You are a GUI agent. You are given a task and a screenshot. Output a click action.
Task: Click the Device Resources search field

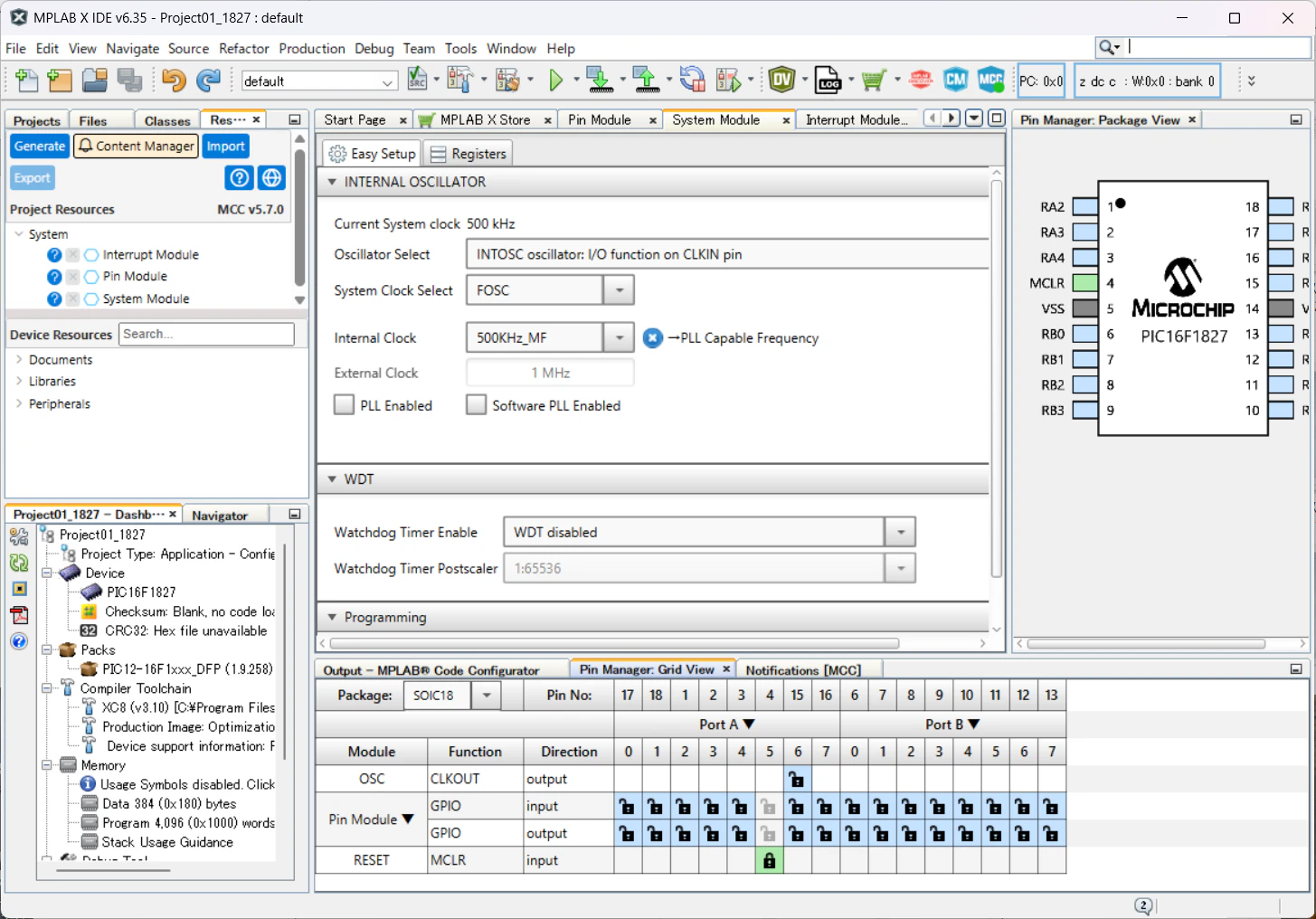tap(207, 334)
